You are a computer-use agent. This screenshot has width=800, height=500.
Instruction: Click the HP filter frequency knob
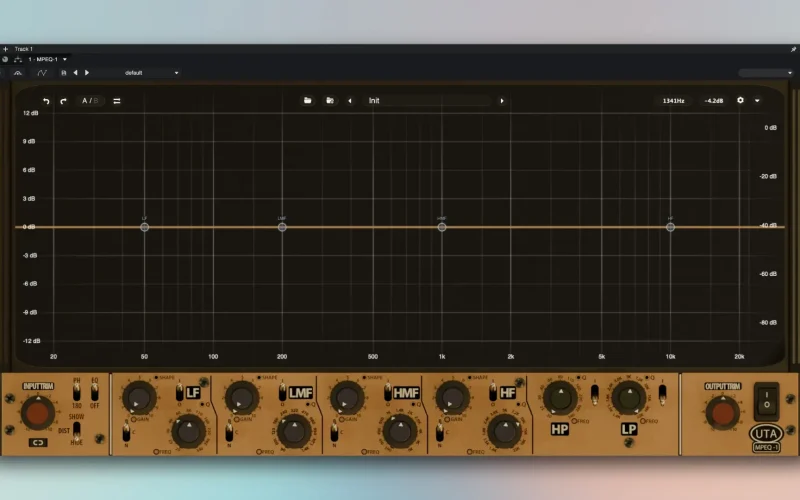[x=560, y=399]
